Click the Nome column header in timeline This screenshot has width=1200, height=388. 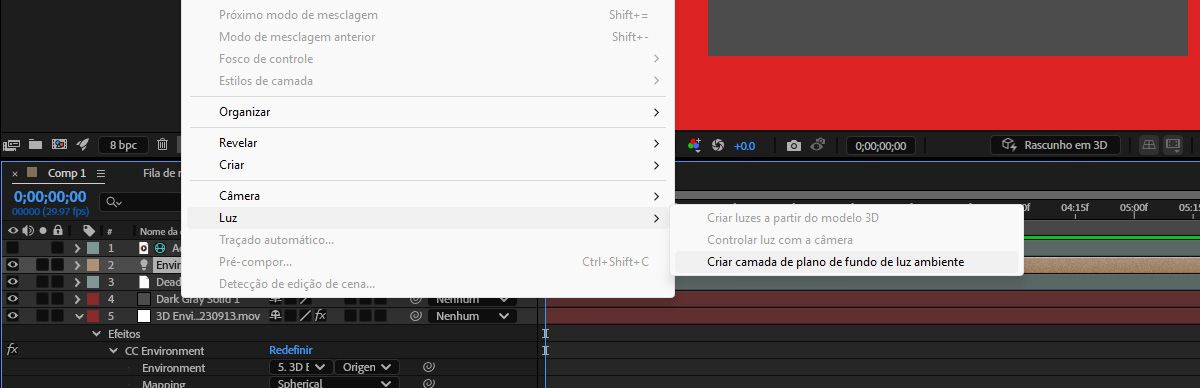coord(160,231)
